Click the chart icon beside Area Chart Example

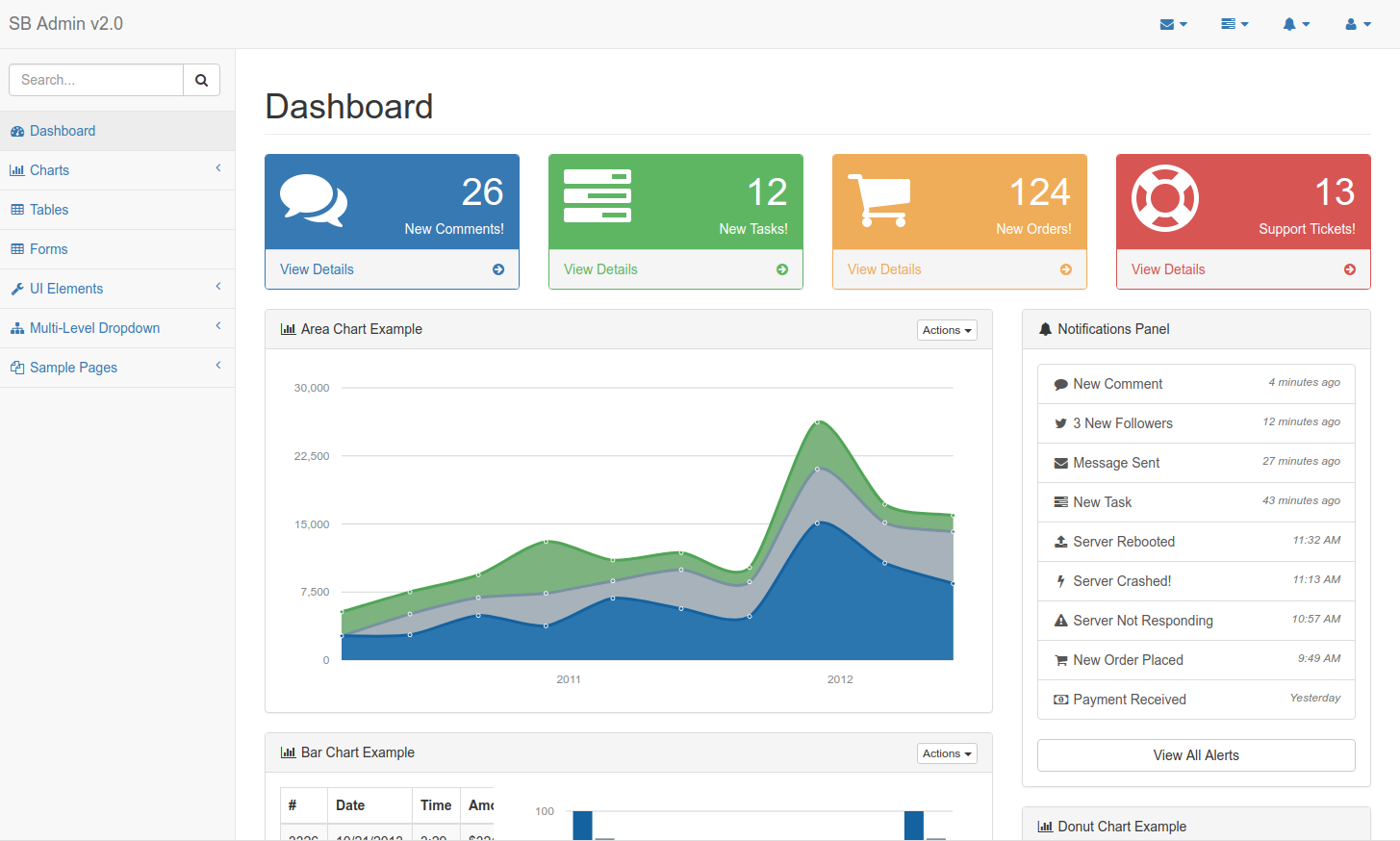point(288,329)
